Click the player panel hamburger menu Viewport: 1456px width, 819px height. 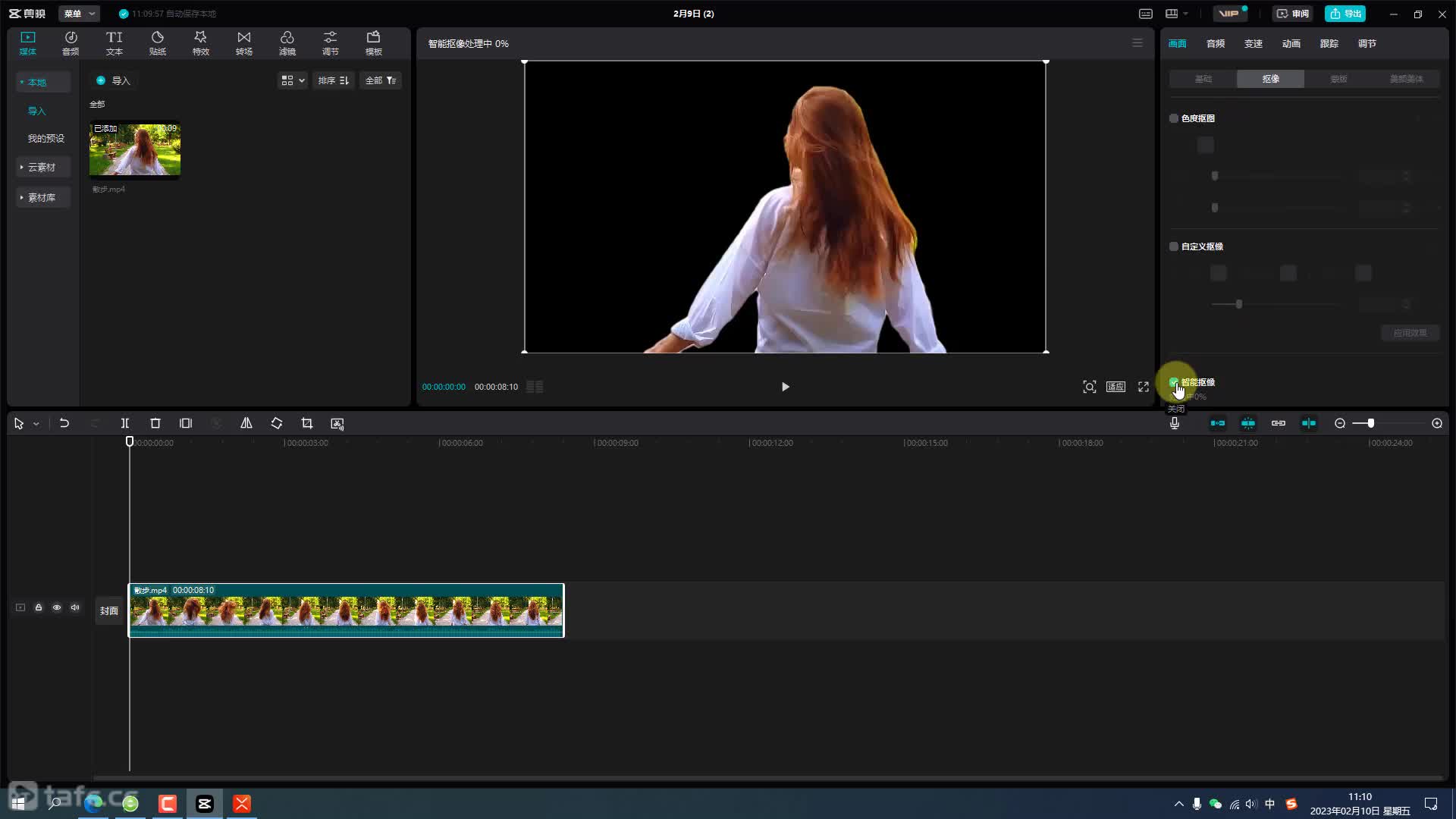point(1137,43)
